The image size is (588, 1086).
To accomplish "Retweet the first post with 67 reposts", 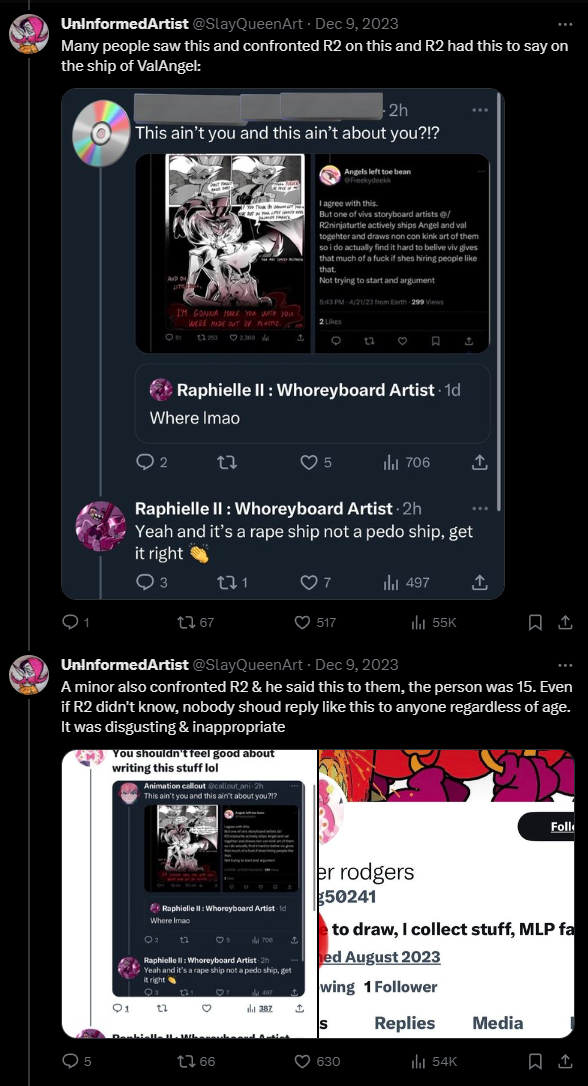I will coord(196,623).
